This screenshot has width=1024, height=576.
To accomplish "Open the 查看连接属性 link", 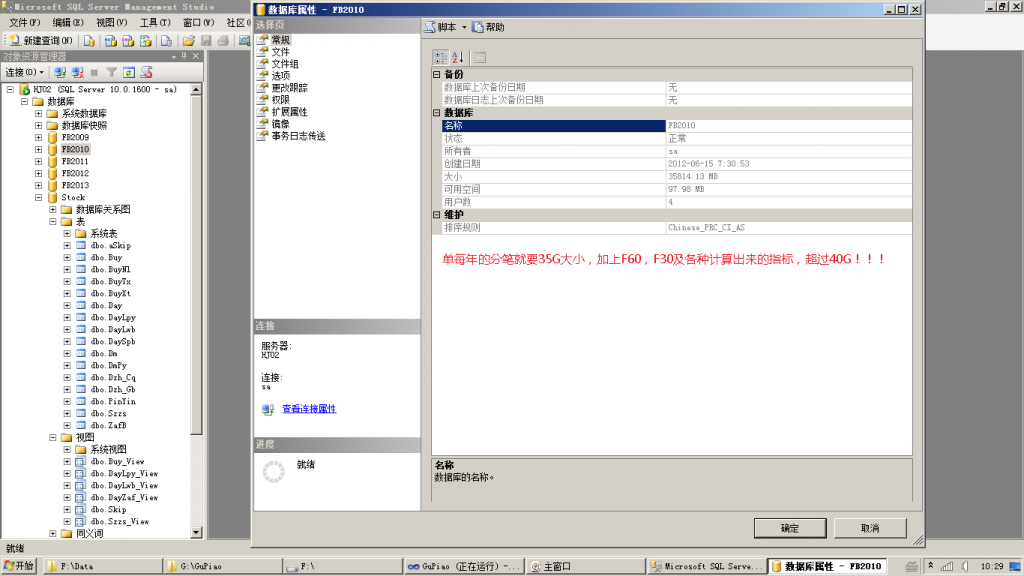I will (x=309, y=409).
